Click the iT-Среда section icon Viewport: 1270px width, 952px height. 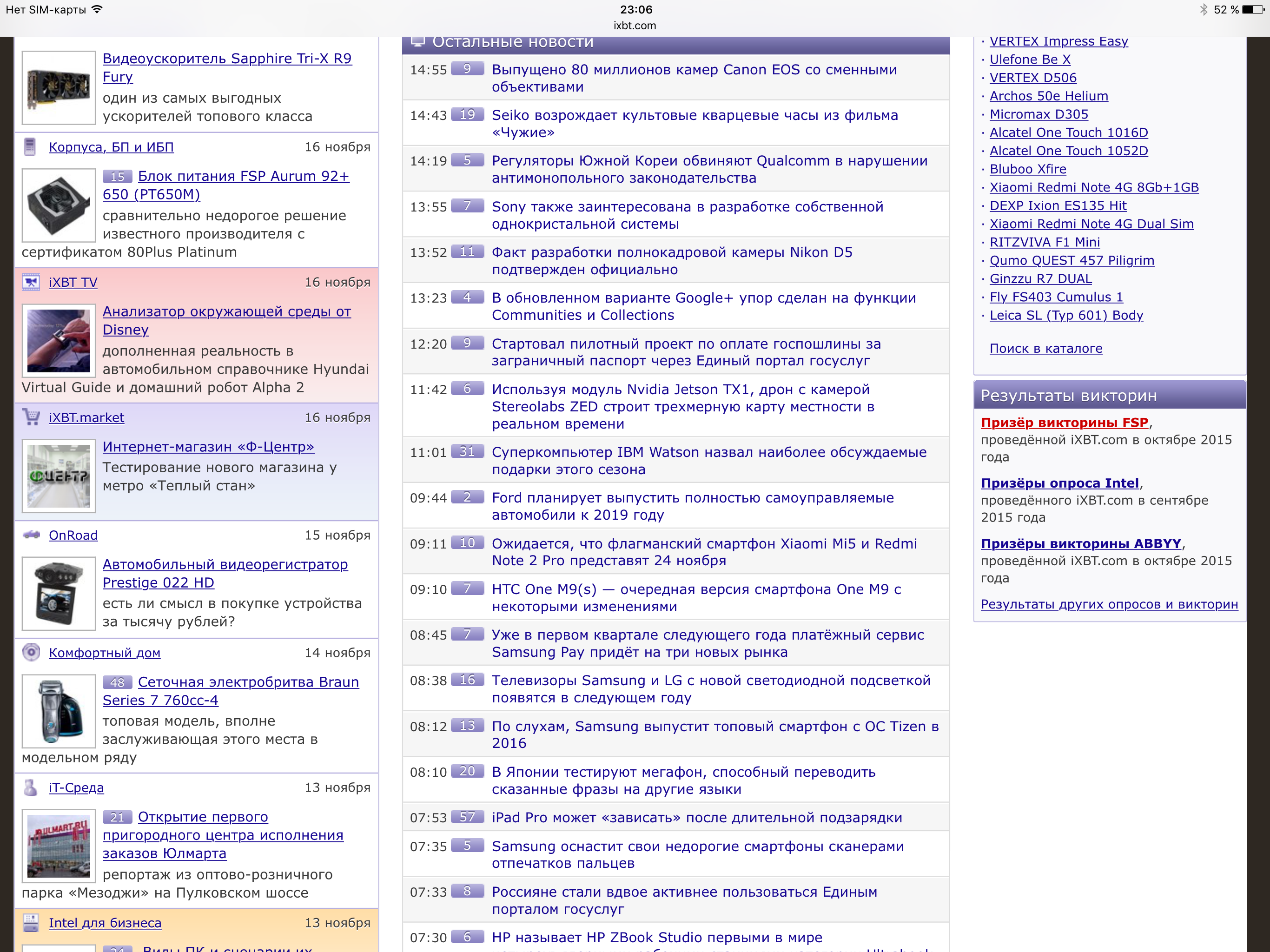click(x=31, y=787)
